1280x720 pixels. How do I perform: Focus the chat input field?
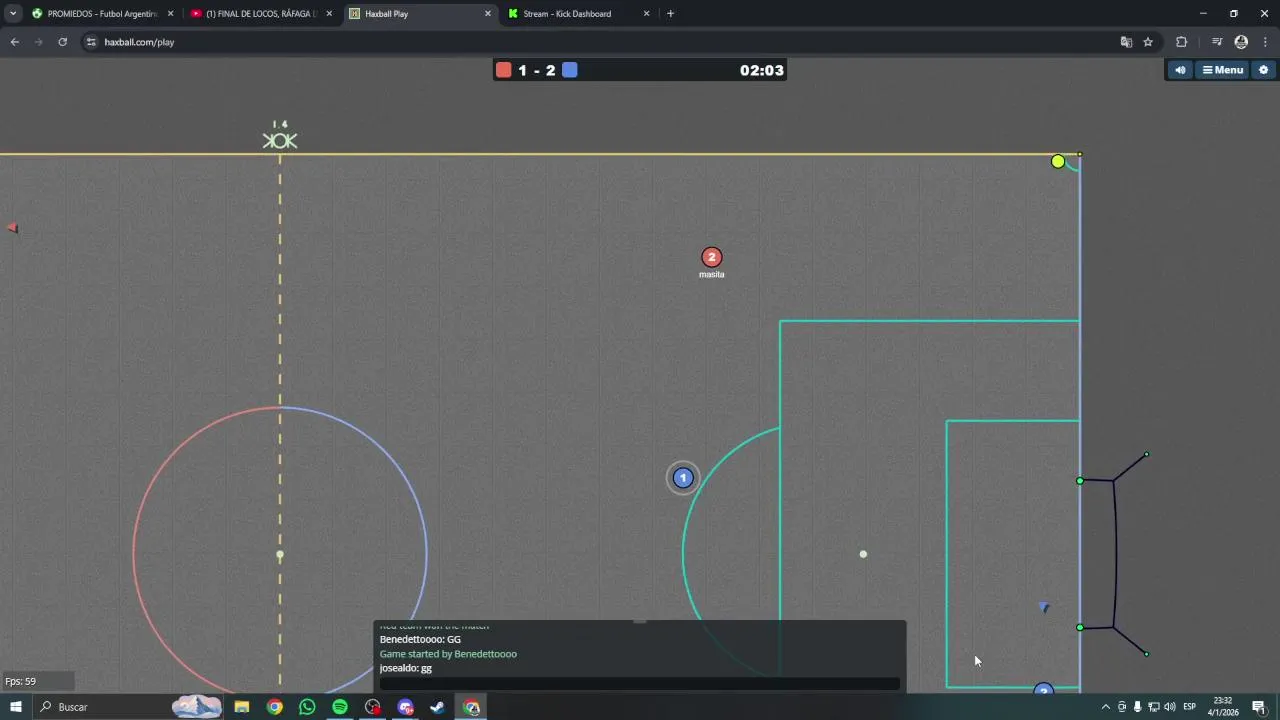coord(639,684)
